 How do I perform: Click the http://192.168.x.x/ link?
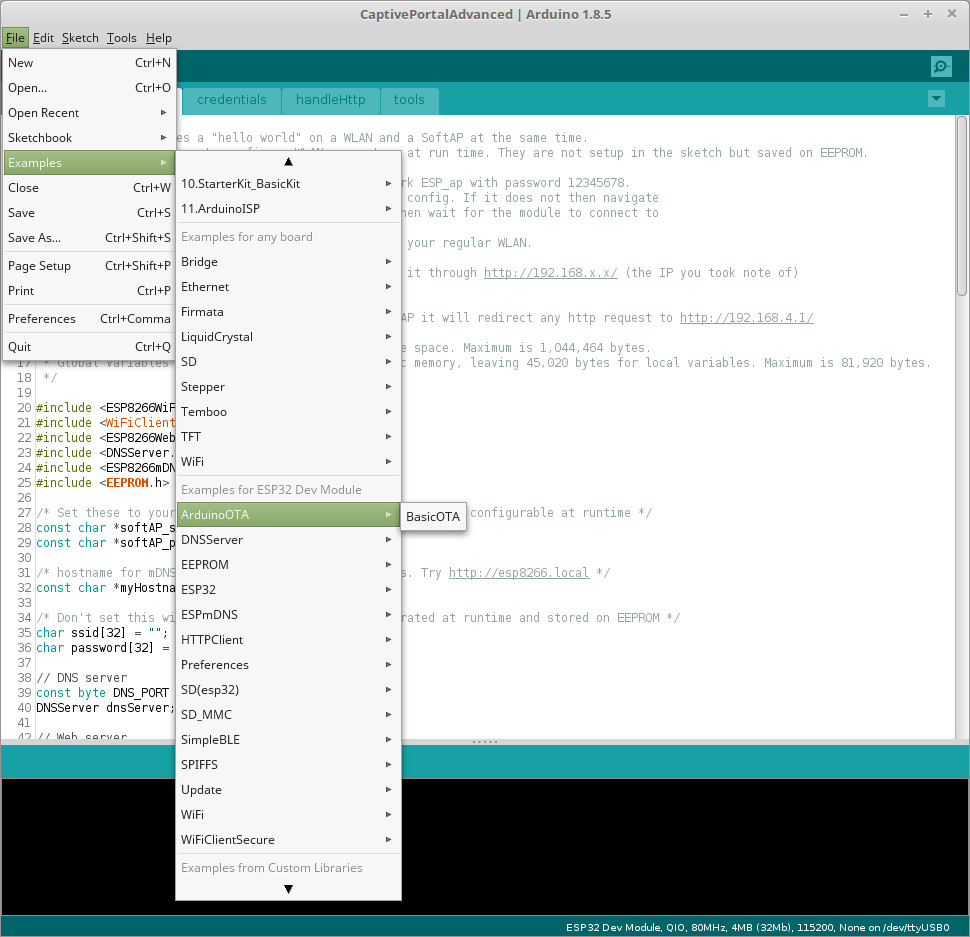point(550,273)
